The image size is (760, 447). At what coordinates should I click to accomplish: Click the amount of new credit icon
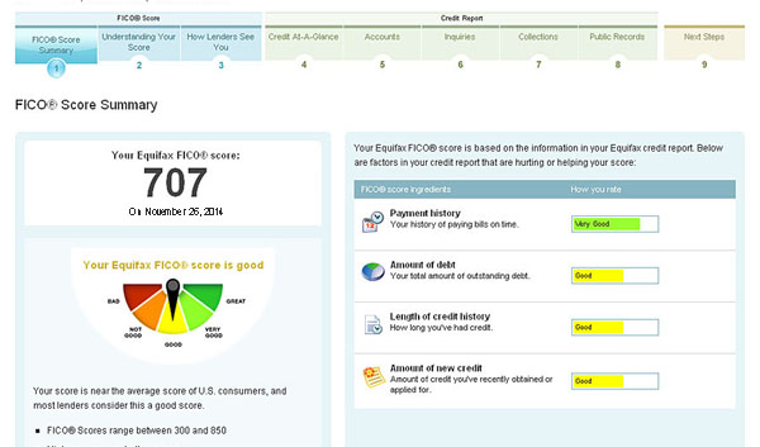point(373,377)
